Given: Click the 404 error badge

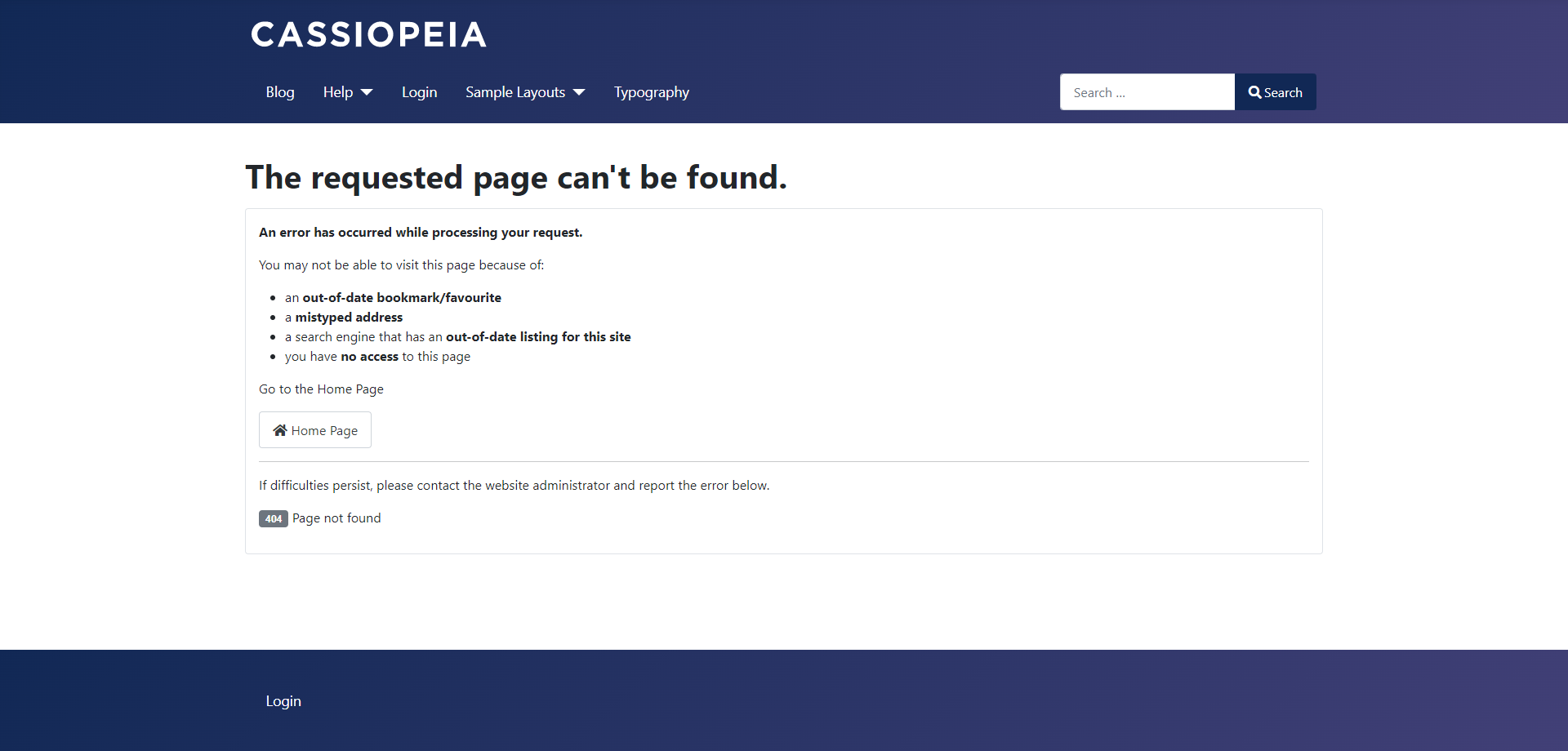Looking at the screenshot, I should click(x=273, y=518).
